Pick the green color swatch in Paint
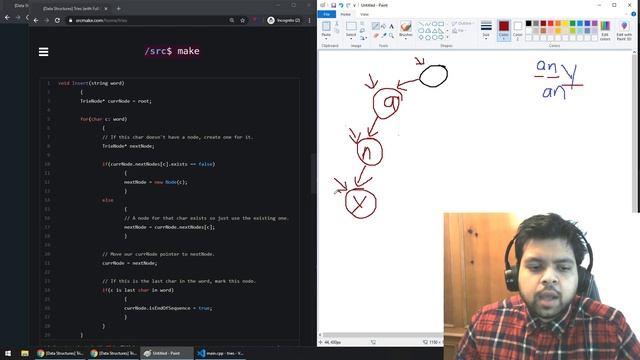This screenshot has height=360, width=640. tap(573, 23)
